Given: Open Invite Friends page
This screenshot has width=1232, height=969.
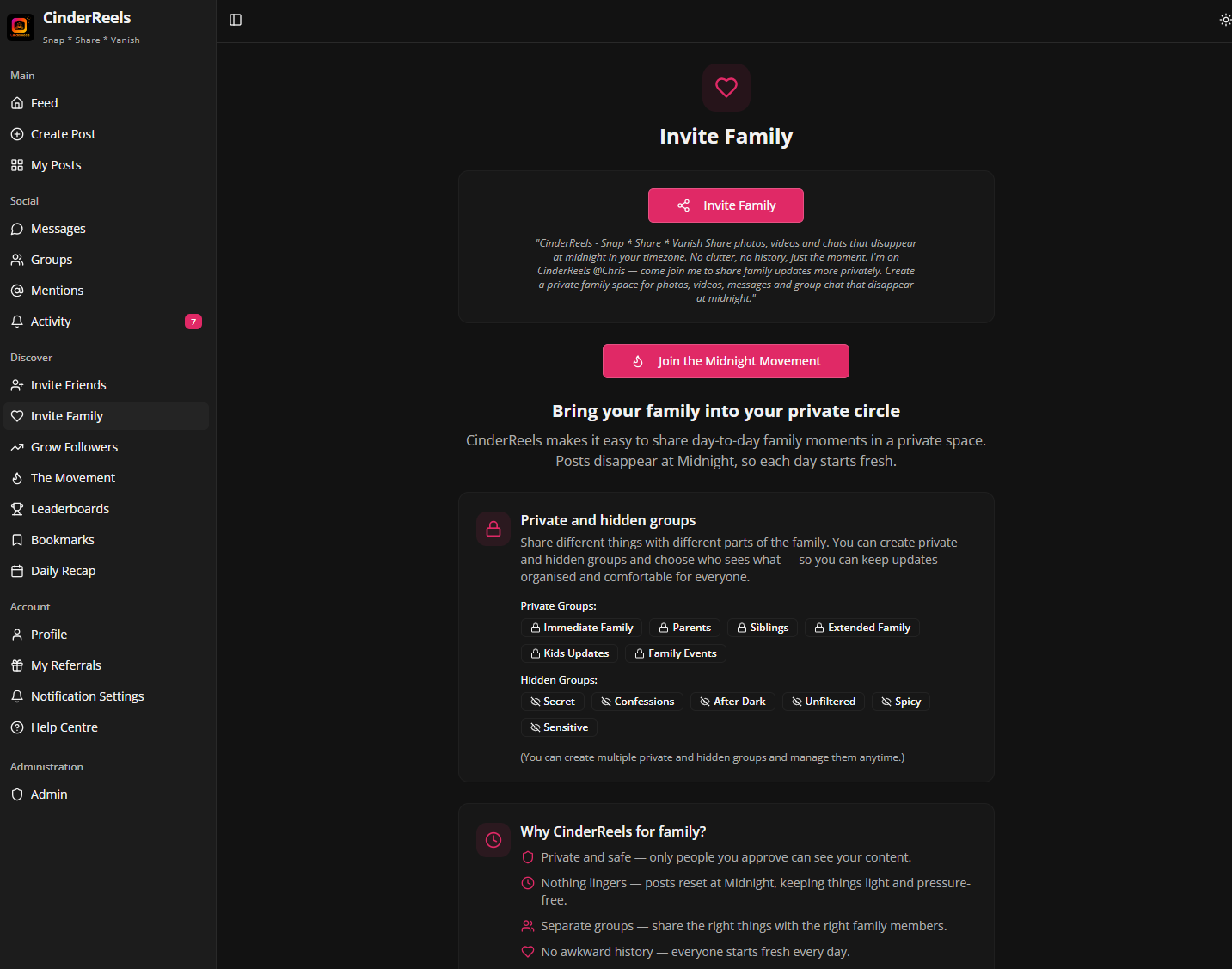Looking at the screenshot, I should (x=106, y=385).
